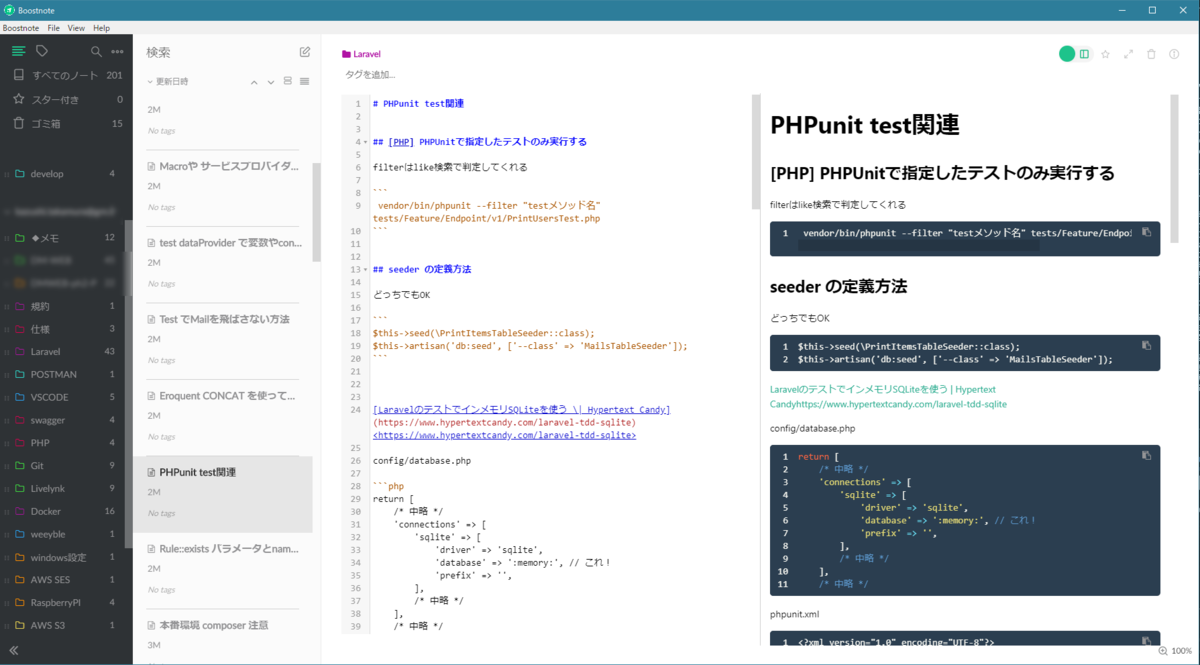Image resolution: width=1200 pixels, height=665 pixels.
Task: Collapse the sidebar with double-chevron icon
Action: (14, 650)
